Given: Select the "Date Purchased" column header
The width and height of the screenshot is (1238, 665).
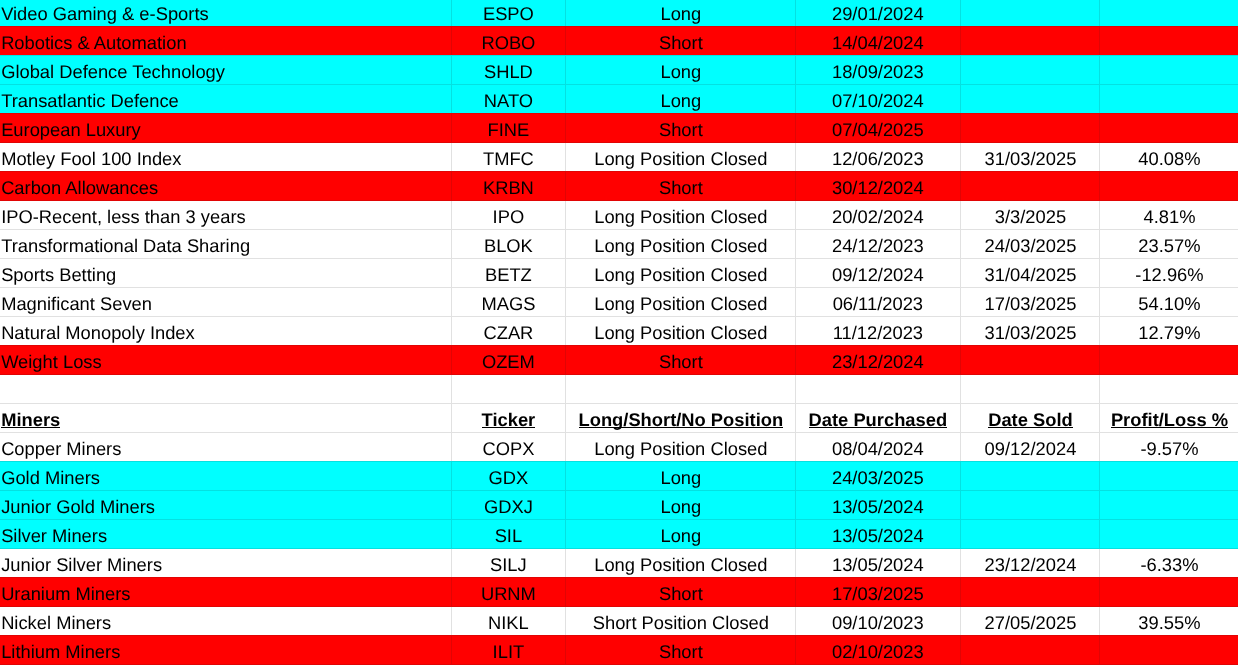Looking at the screenshot, I should tap(877, 420).
